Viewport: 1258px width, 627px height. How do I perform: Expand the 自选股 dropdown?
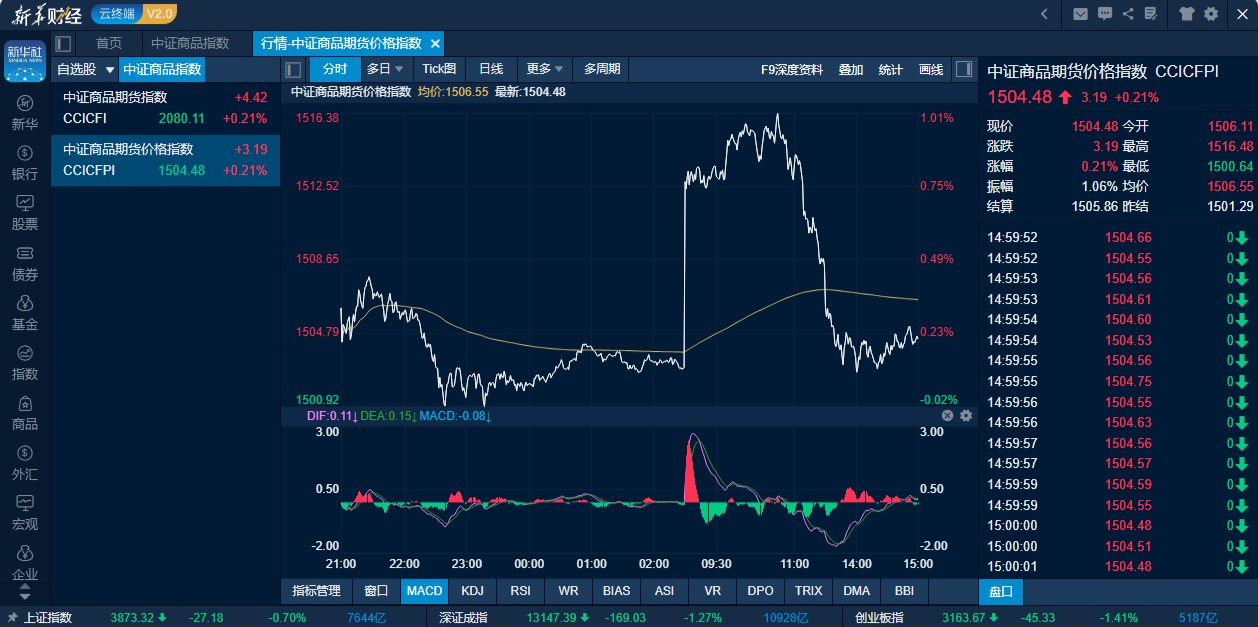tap(110, 70)
